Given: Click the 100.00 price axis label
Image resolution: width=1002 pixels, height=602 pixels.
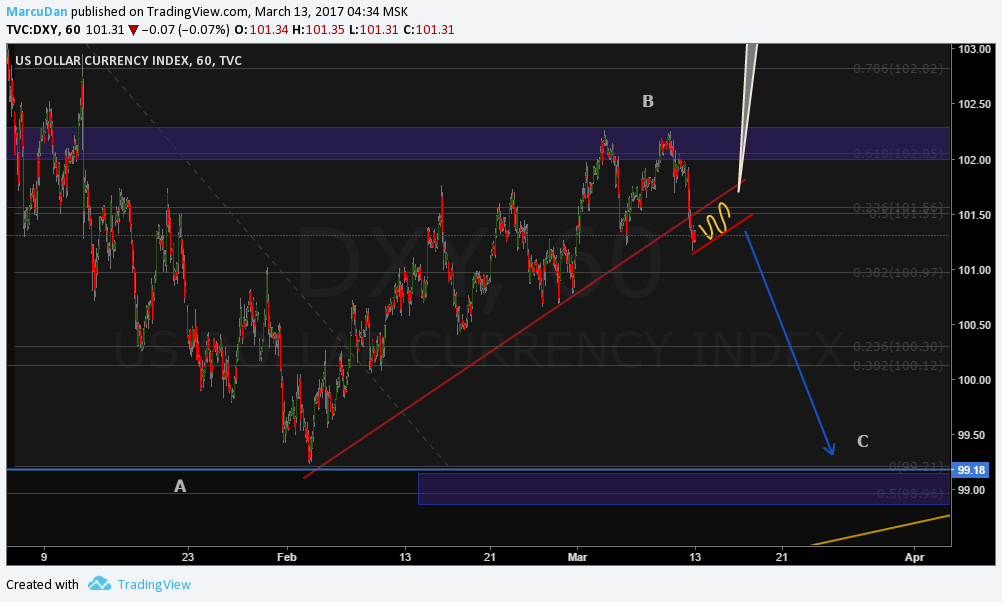Looking at the screenshot, I should [975, 380].
